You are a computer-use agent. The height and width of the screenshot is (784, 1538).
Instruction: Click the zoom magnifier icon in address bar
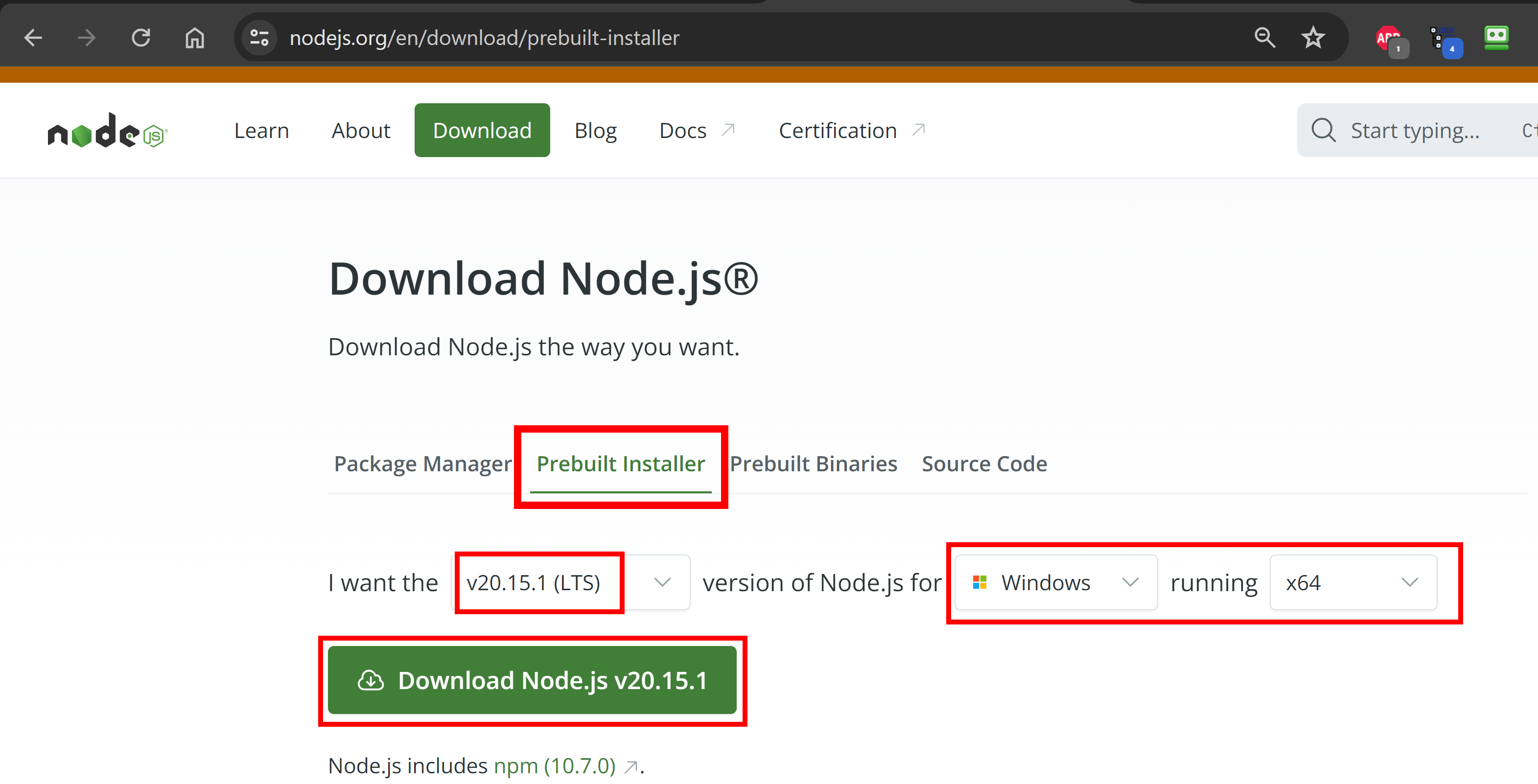coord(1264,38)
